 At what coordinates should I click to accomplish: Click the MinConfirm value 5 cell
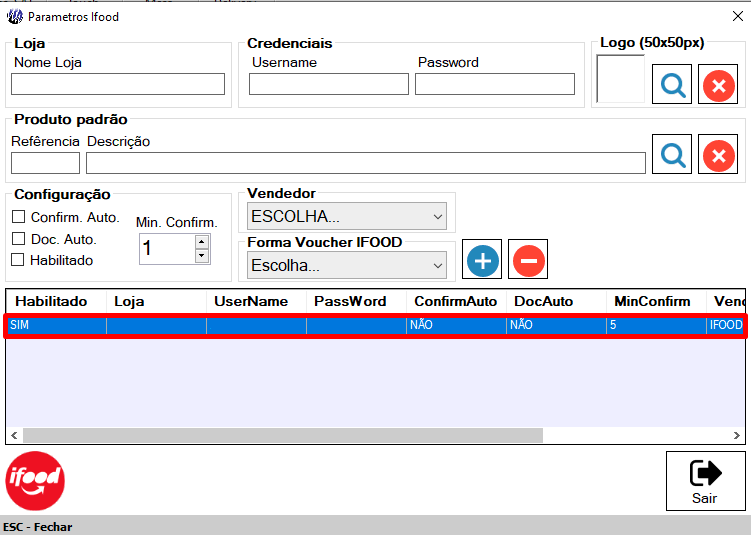(656, 325)
